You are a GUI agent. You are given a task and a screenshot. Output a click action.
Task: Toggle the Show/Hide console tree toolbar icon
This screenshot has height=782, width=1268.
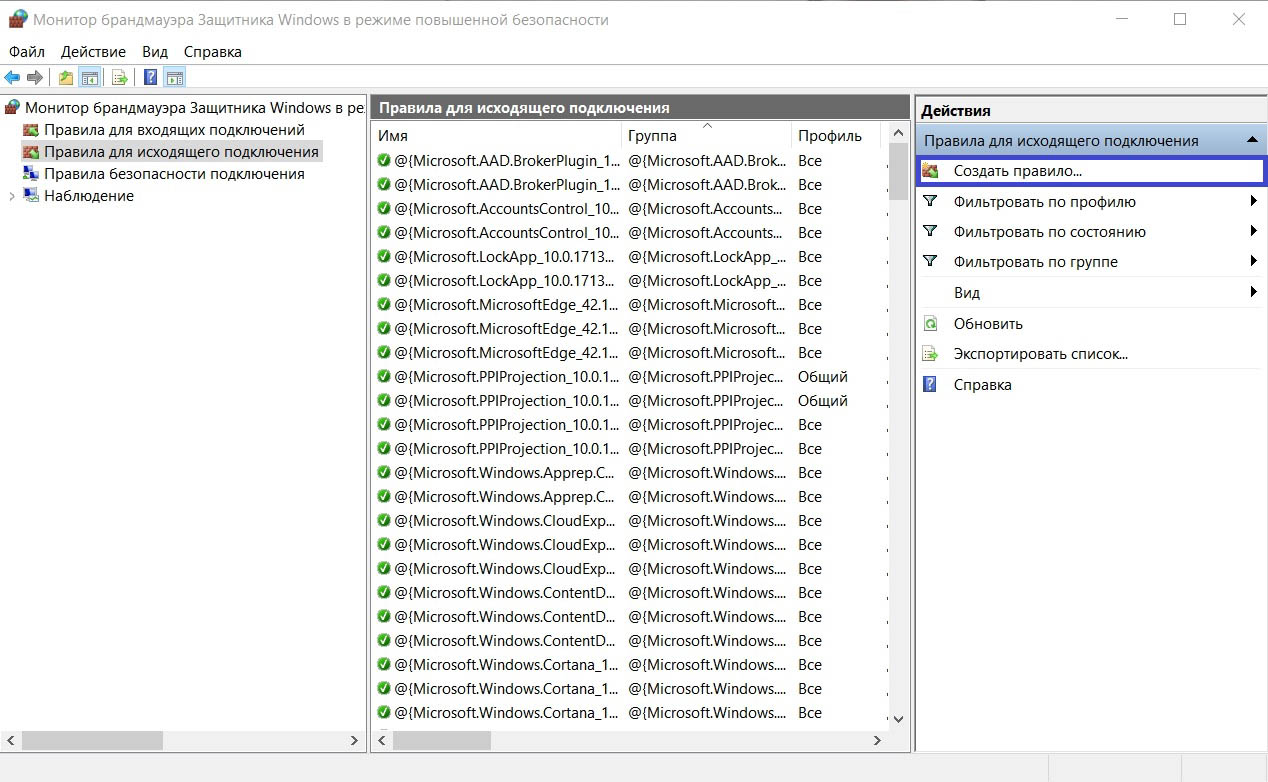(90, 78)
